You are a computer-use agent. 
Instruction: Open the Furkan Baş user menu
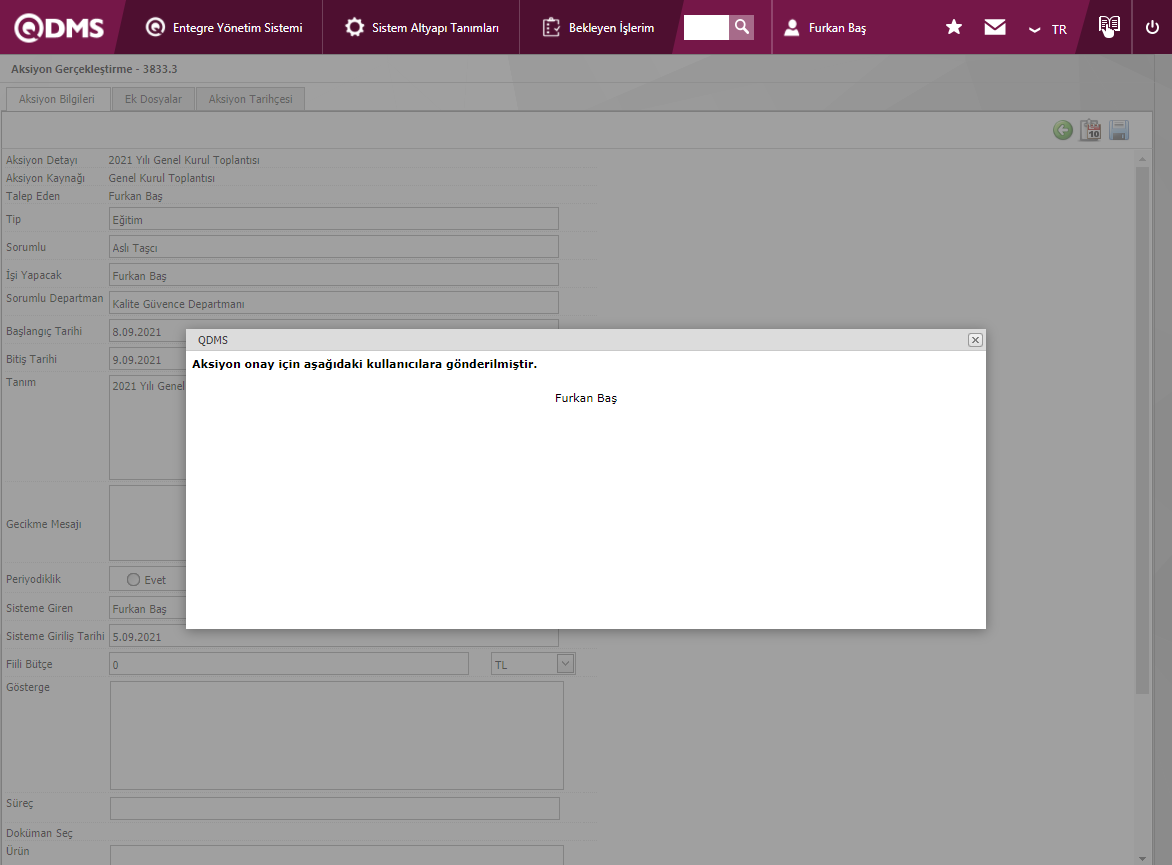(826, 28)
